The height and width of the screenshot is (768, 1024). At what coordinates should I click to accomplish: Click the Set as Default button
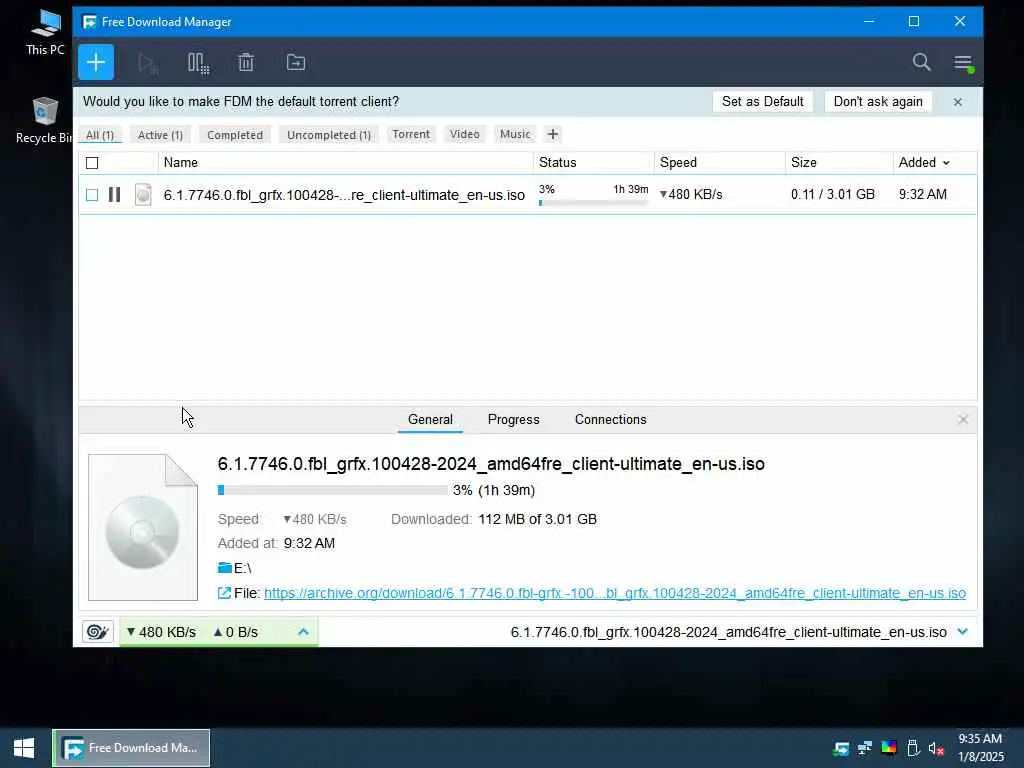pos(762,101)
